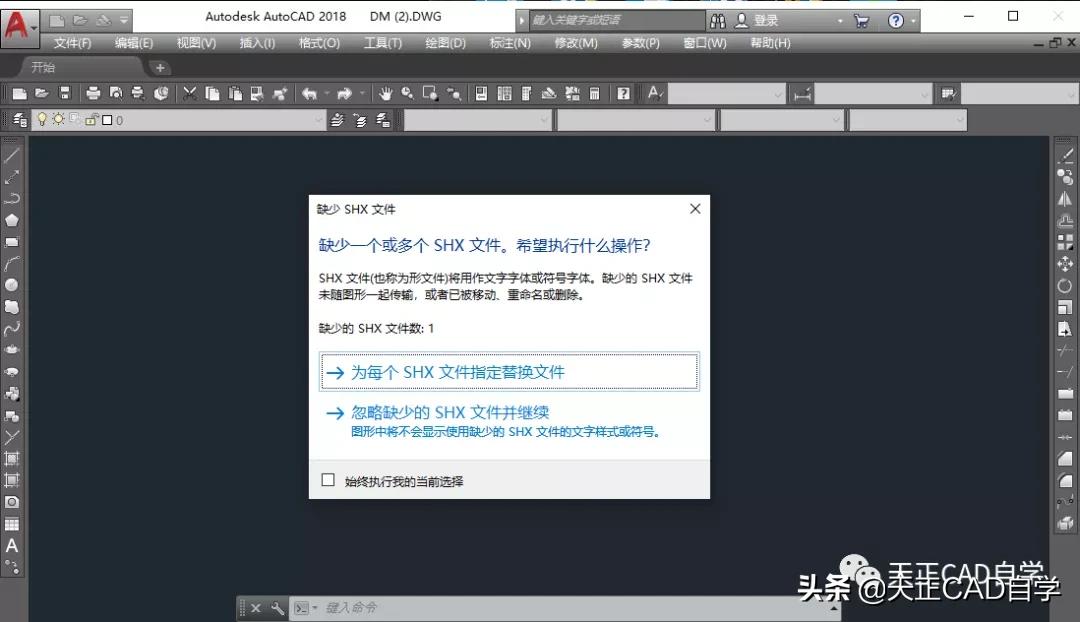
Task: Toggle layer freeze sun icon
Action: point(57,119)
